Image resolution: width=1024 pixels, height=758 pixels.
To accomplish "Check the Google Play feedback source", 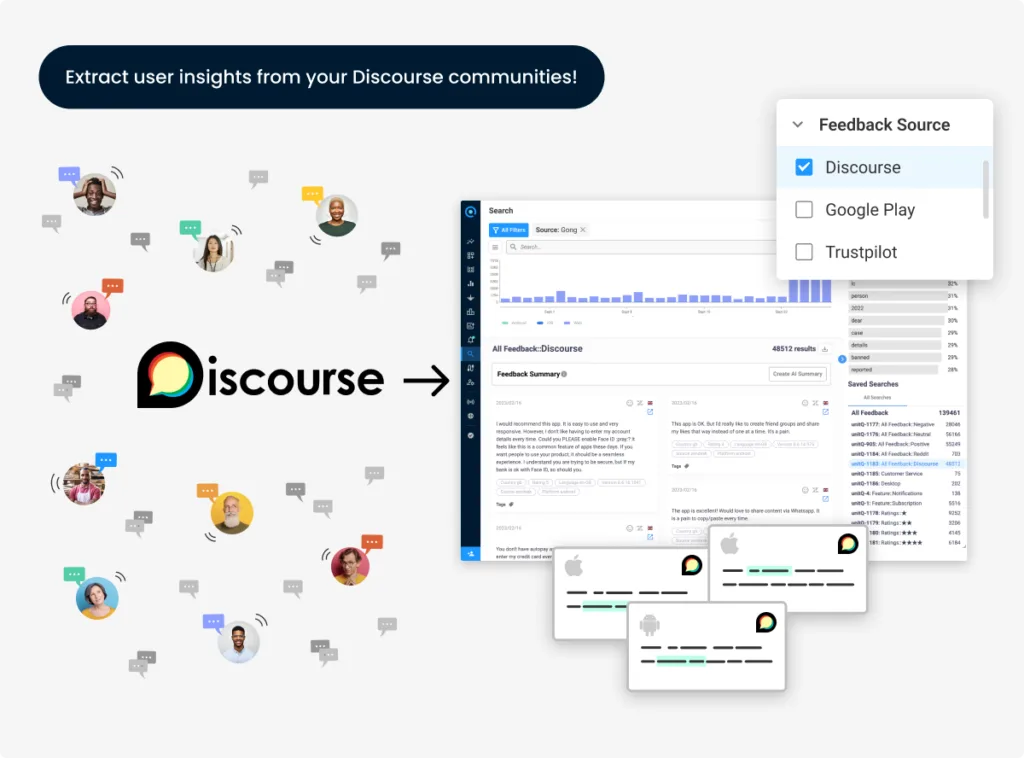I will pyautogui.click(x=804, y=210).
